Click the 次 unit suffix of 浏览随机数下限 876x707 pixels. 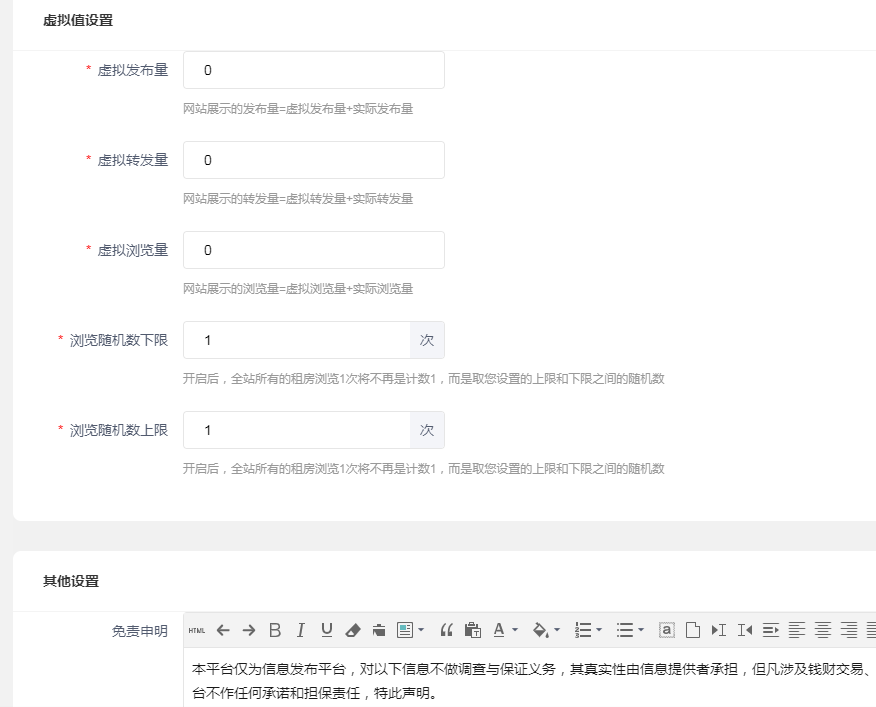point(427,340)
